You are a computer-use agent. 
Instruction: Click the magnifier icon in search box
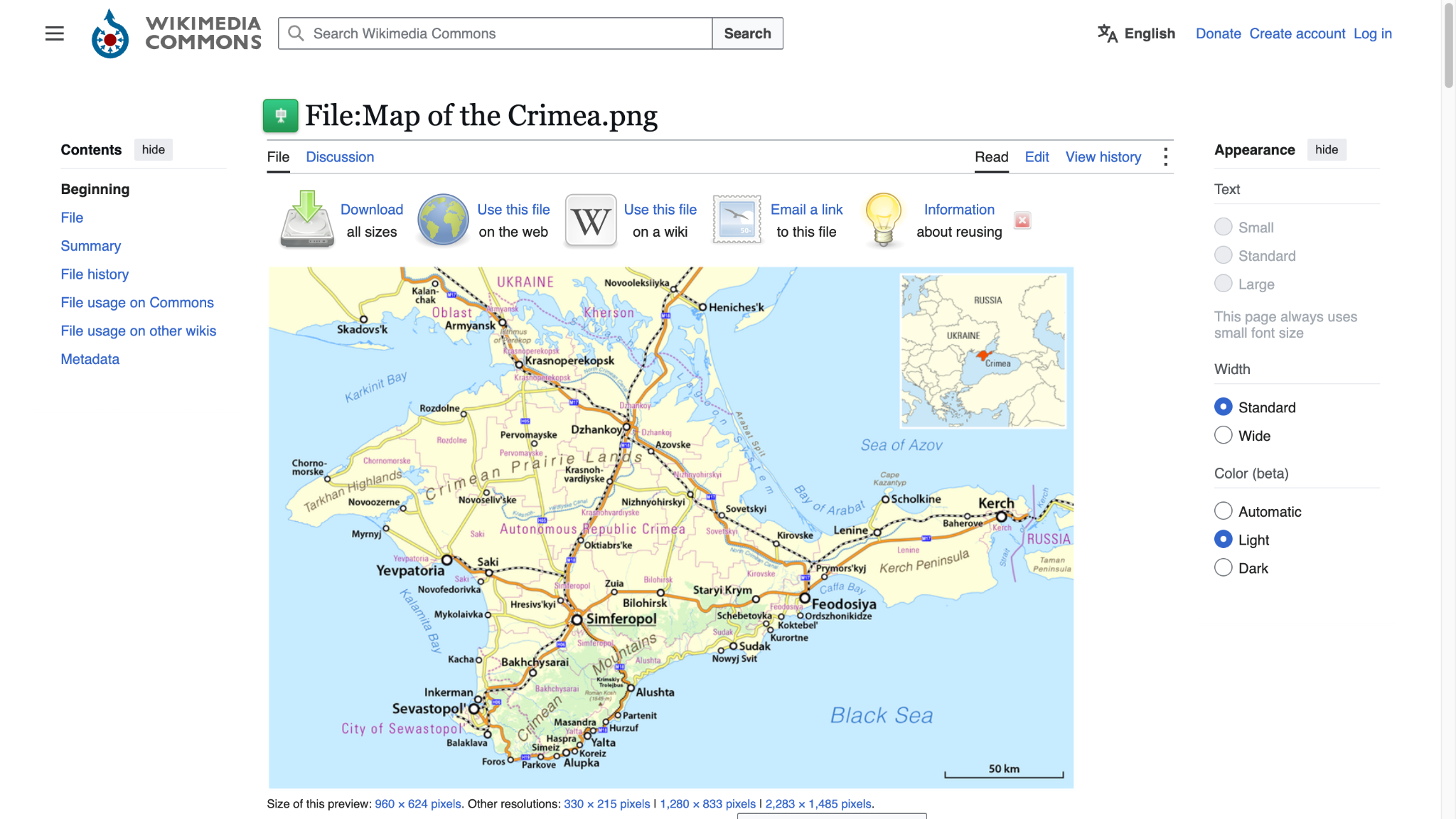(x=296, y=33)
